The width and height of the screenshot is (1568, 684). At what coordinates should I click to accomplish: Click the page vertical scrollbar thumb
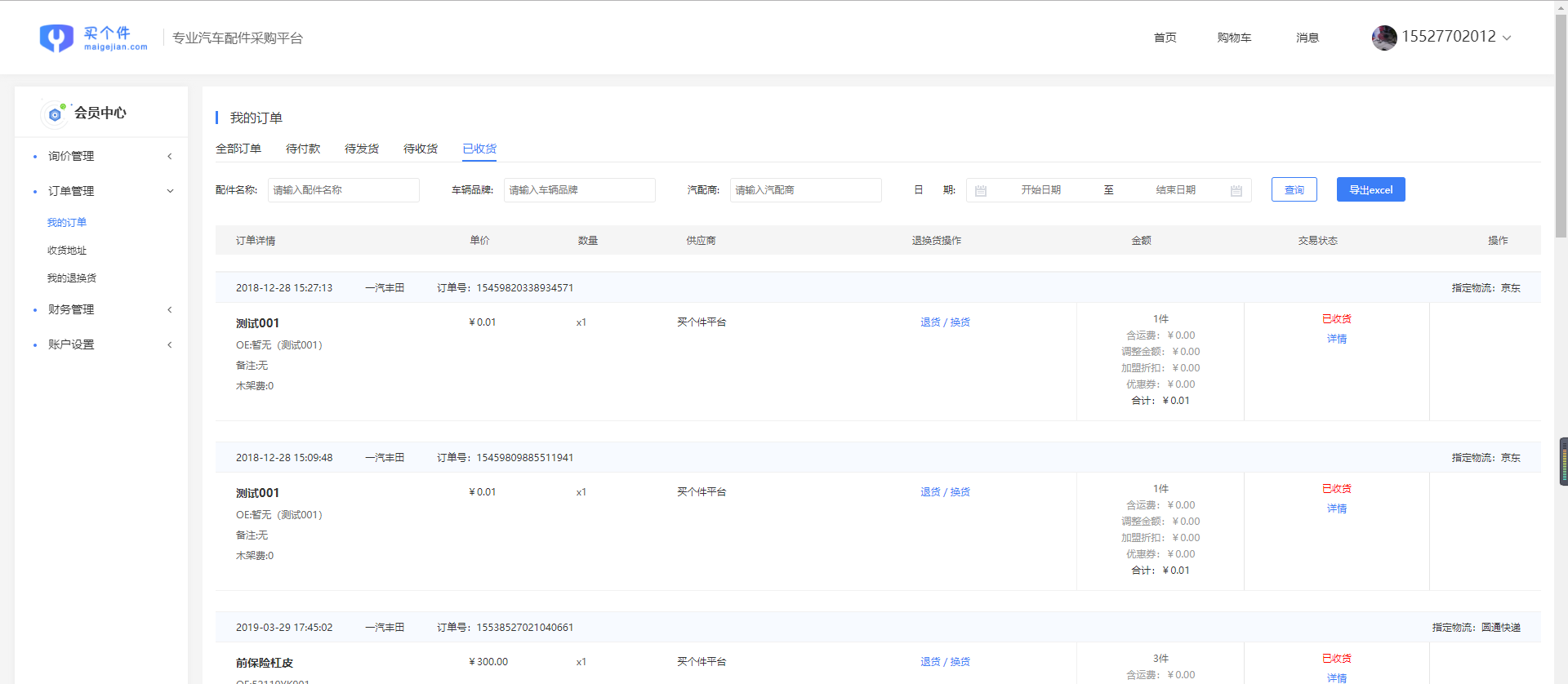pos(1561,127)
